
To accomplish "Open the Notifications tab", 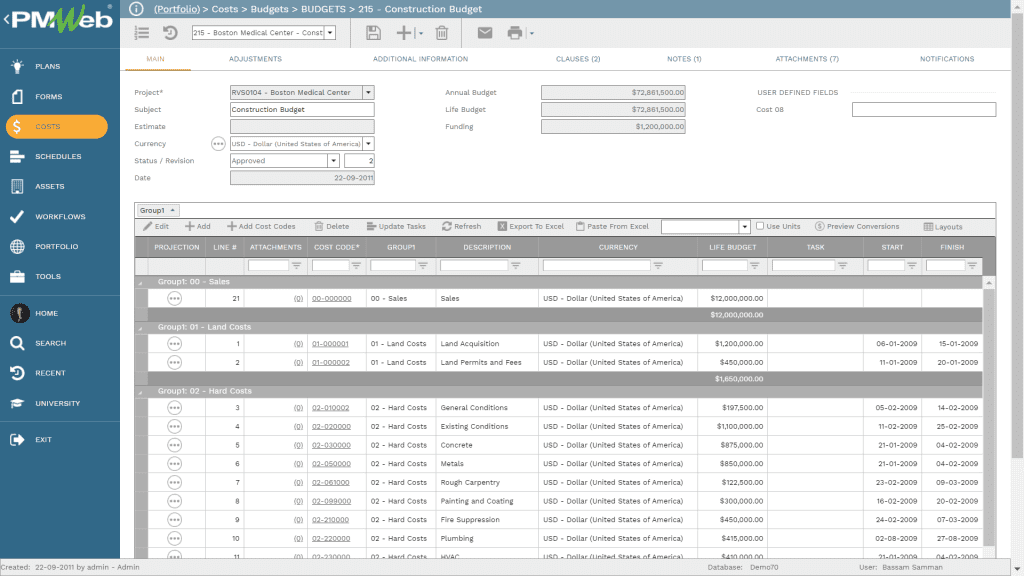I will point(947,59).
